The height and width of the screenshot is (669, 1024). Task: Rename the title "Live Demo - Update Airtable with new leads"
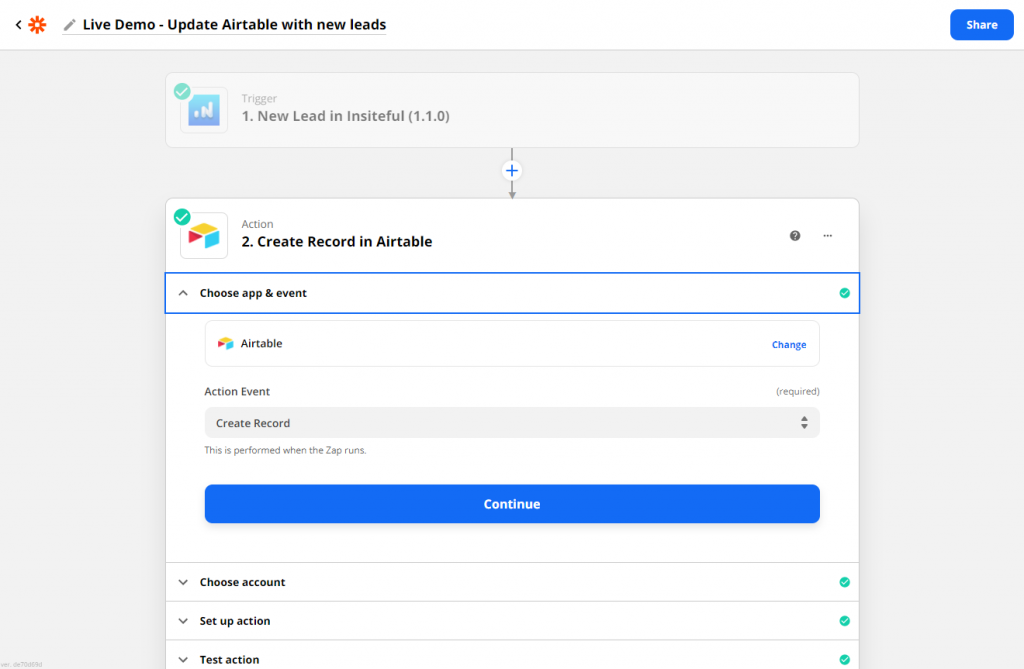pos(234,25)
